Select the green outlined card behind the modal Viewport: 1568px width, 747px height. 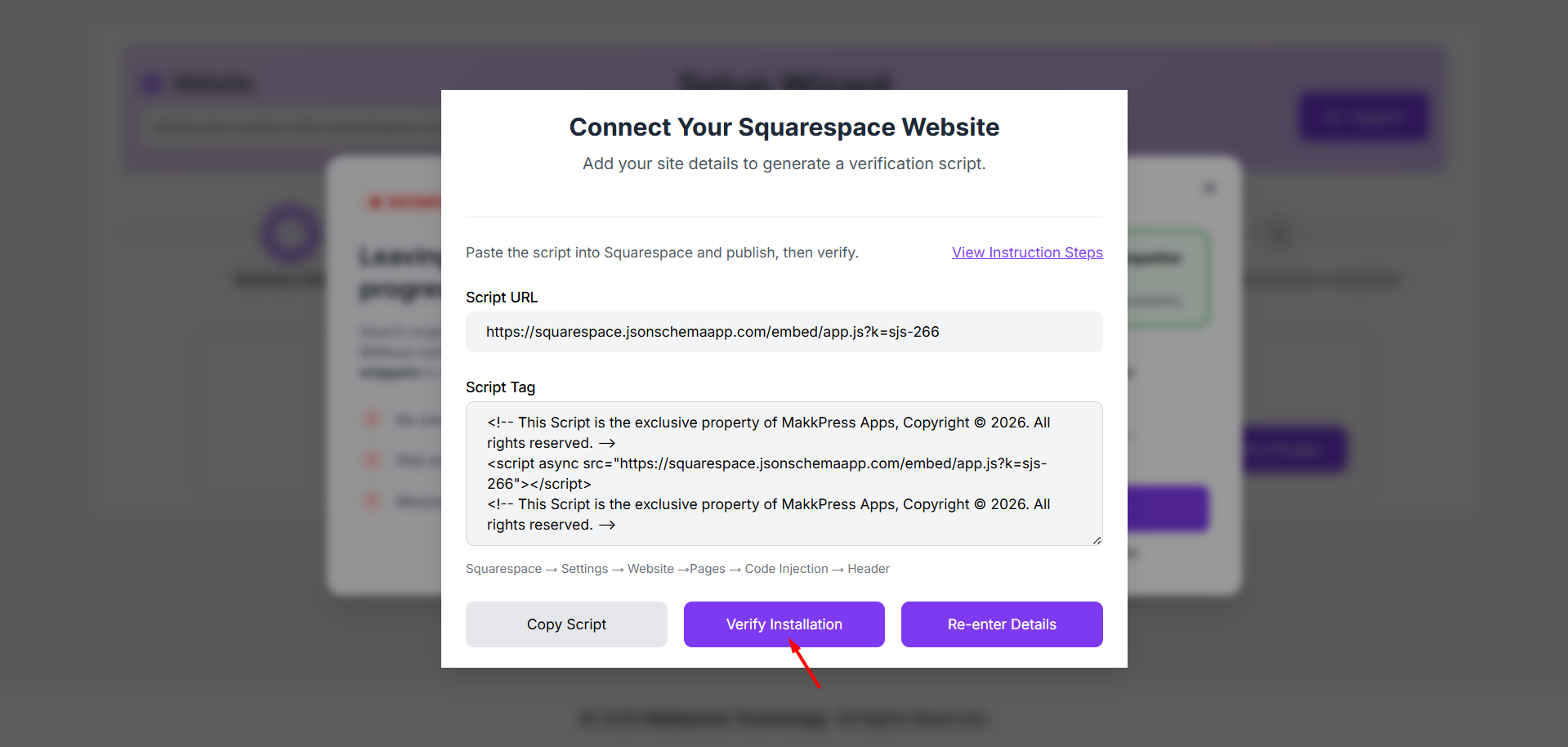click(x=1168, y=278)
